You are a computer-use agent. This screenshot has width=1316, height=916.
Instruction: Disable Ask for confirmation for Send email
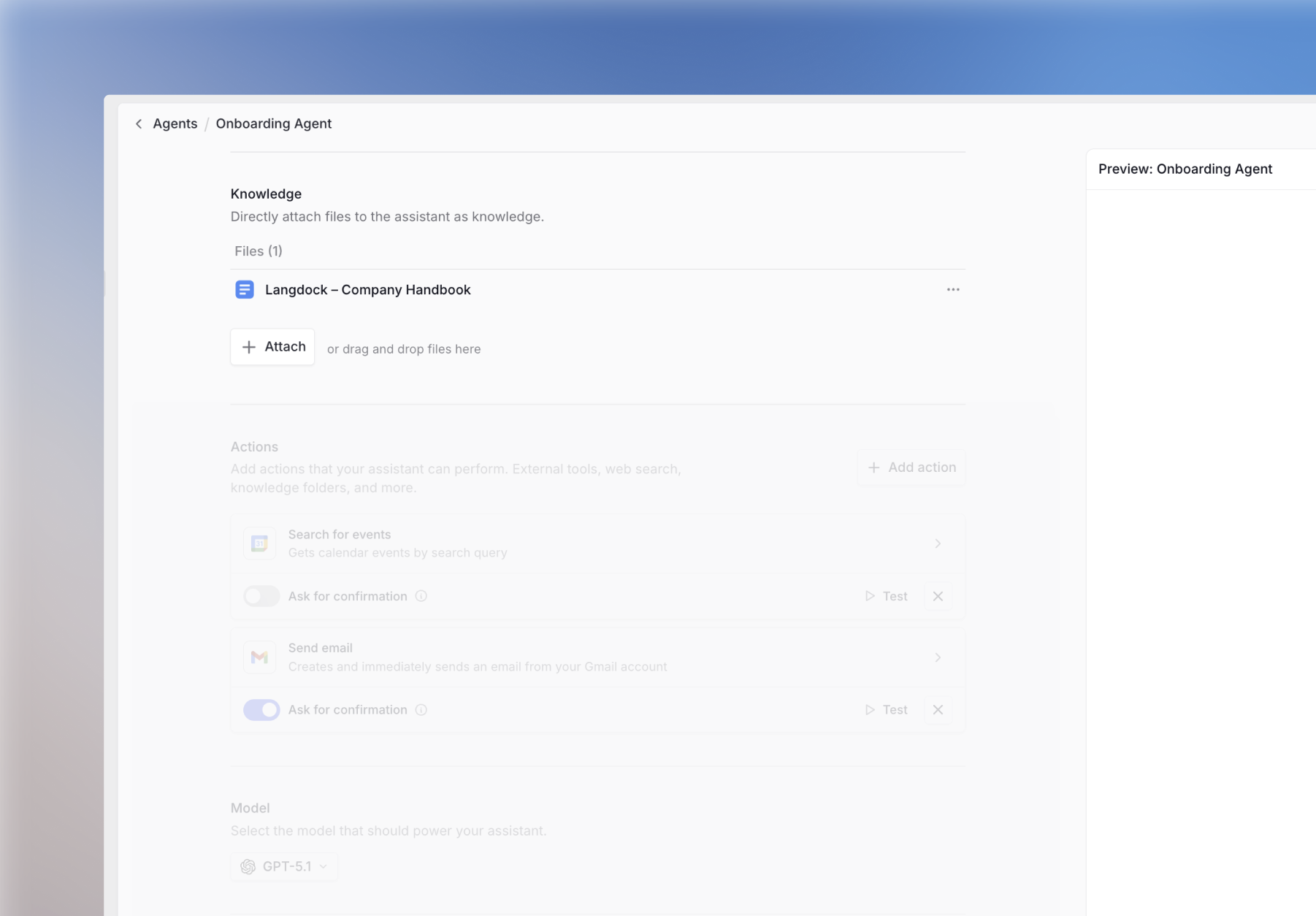point(261,709)
